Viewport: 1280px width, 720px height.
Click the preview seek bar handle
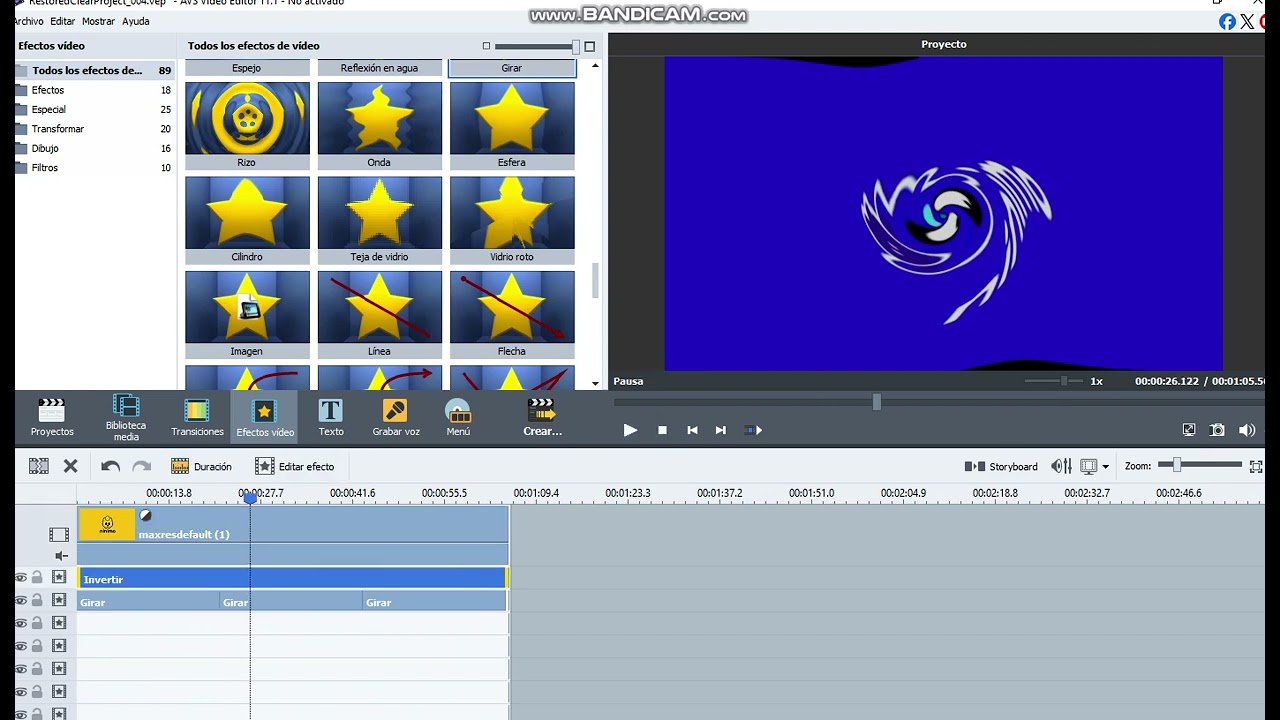877,402
